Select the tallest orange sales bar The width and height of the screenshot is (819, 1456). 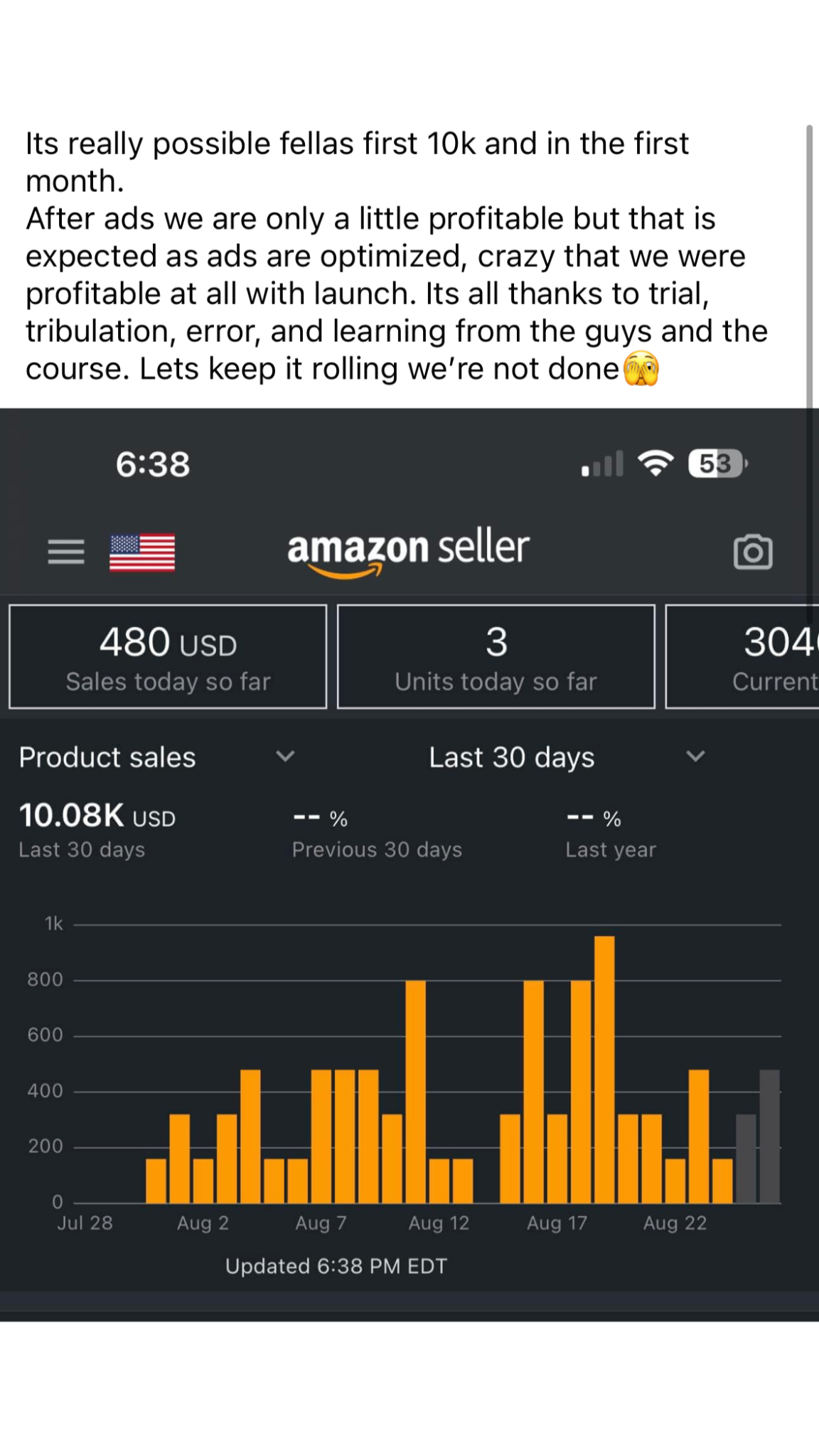tap(604, 1069)
